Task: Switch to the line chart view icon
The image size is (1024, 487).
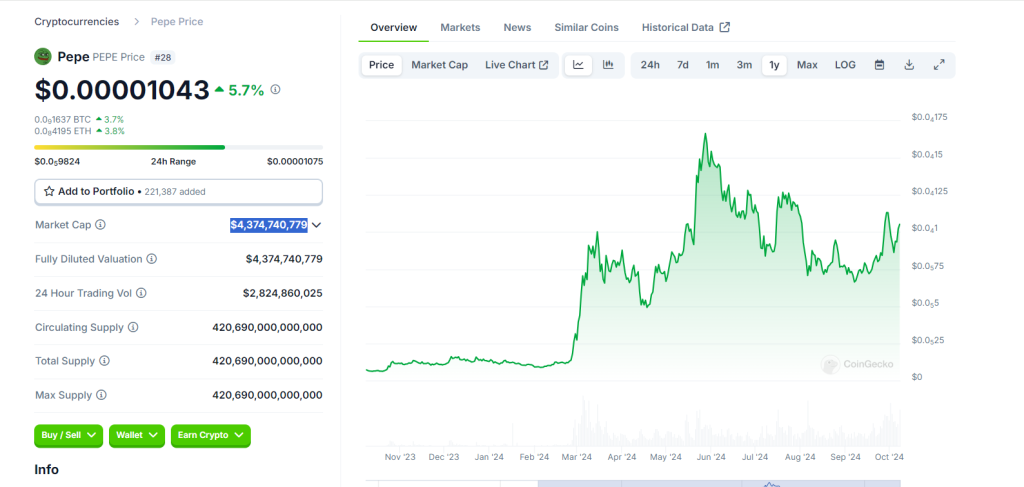Action: [578, 65]
